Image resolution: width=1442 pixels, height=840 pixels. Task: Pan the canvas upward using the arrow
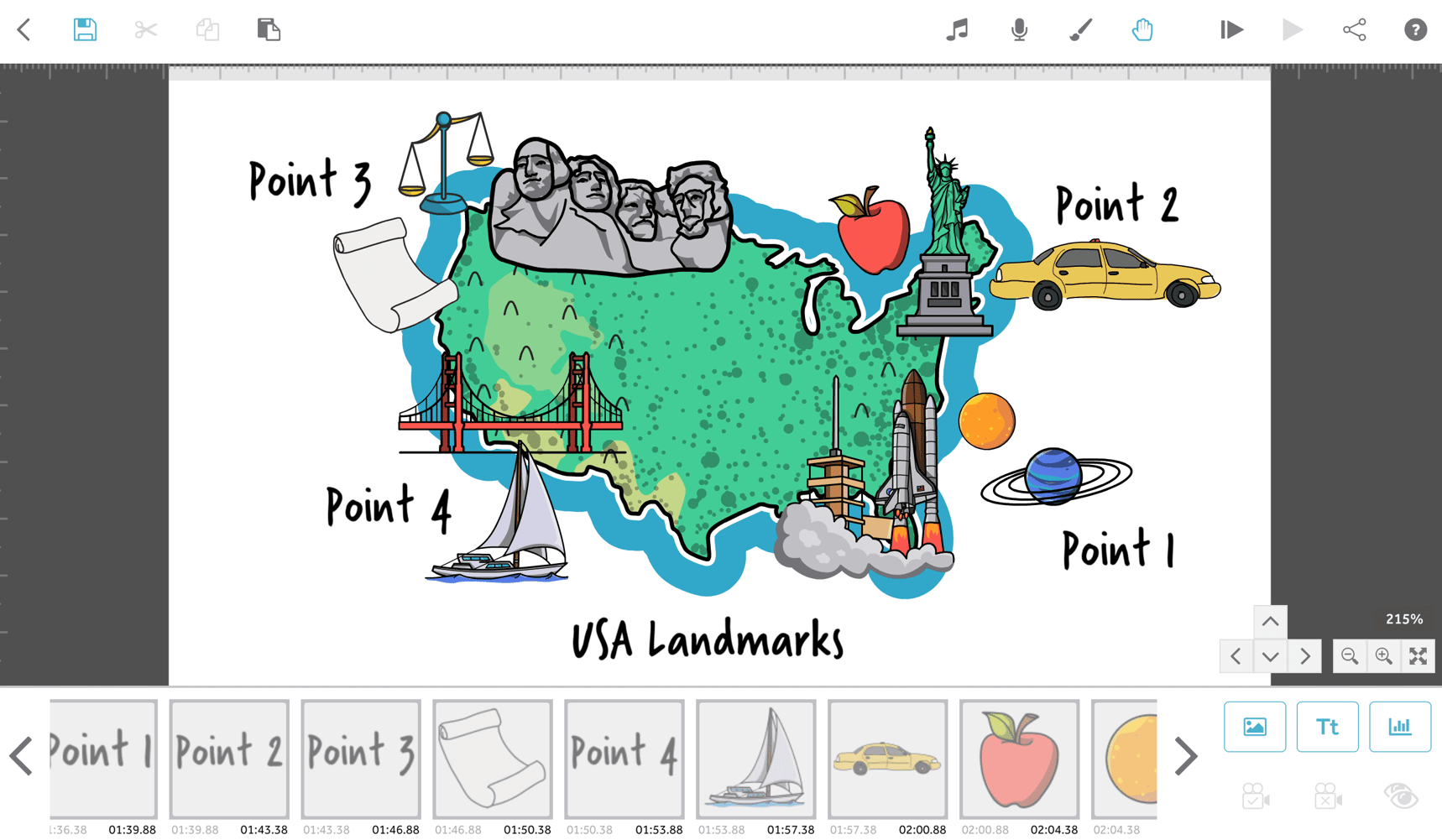(1270, 622)
